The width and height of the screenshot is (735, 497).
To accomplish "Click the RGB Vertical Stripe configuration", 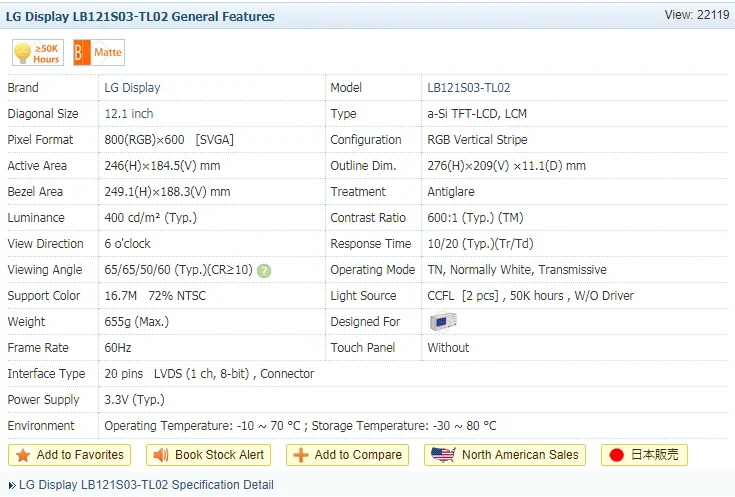I will coord(477,140).
